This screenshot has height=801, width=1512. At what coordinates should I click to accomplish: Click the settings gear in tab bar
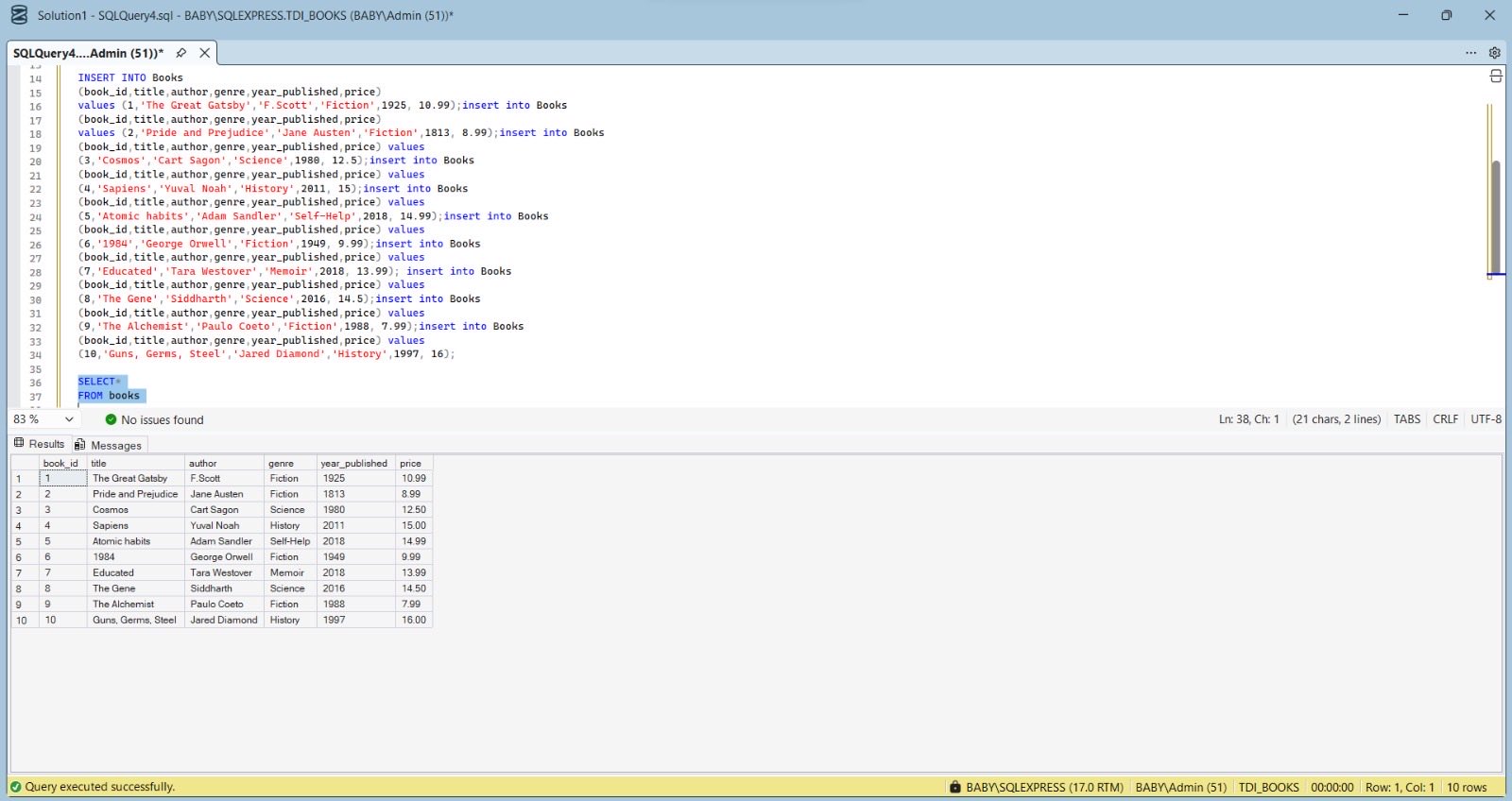(1494, 53)
